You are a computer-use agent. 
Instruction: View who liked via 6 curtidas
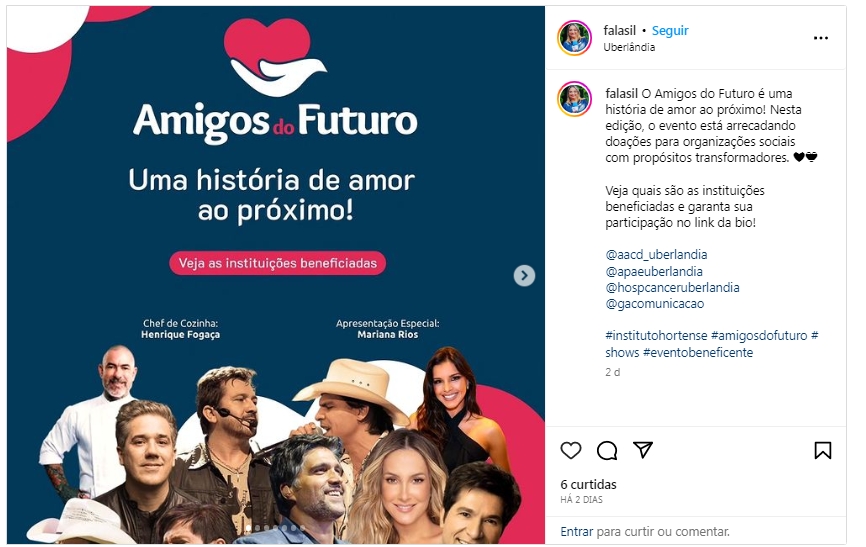point(588,485)
